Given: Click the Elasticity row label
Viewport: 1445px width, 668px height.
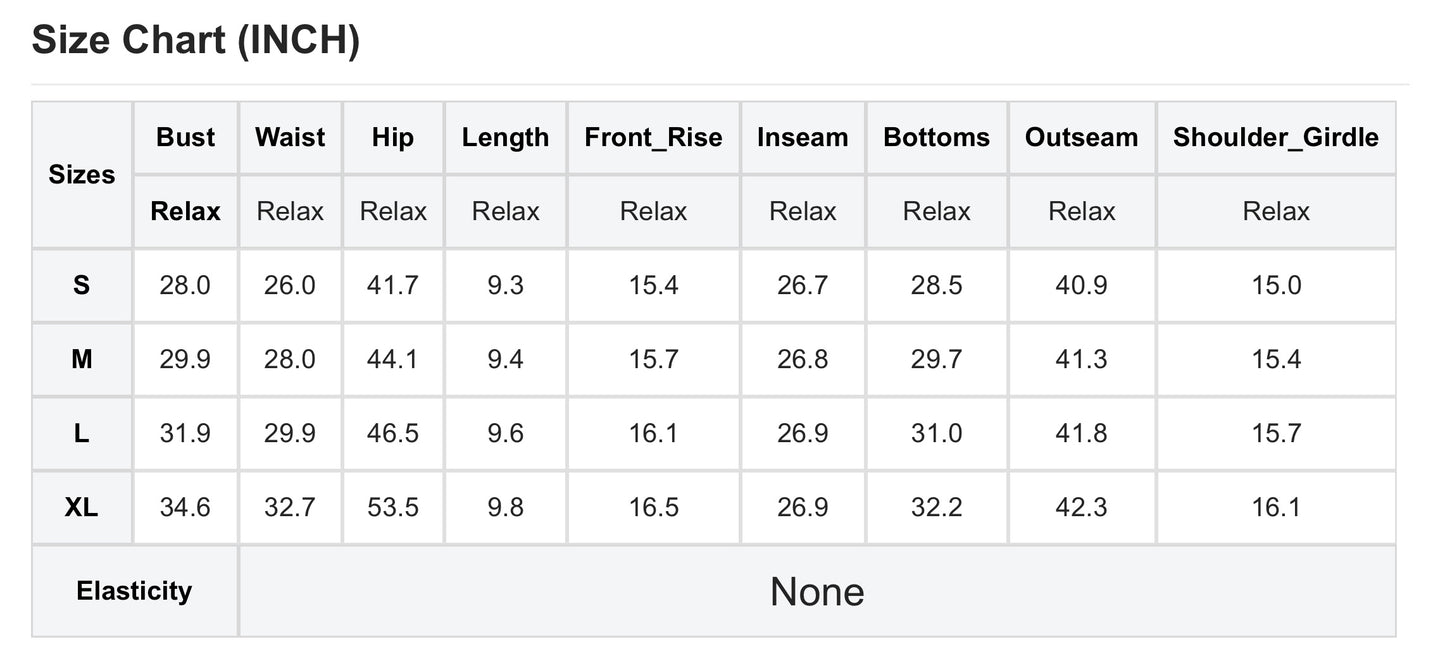Looking at the screenshot, I should click(x=134, y=591).
